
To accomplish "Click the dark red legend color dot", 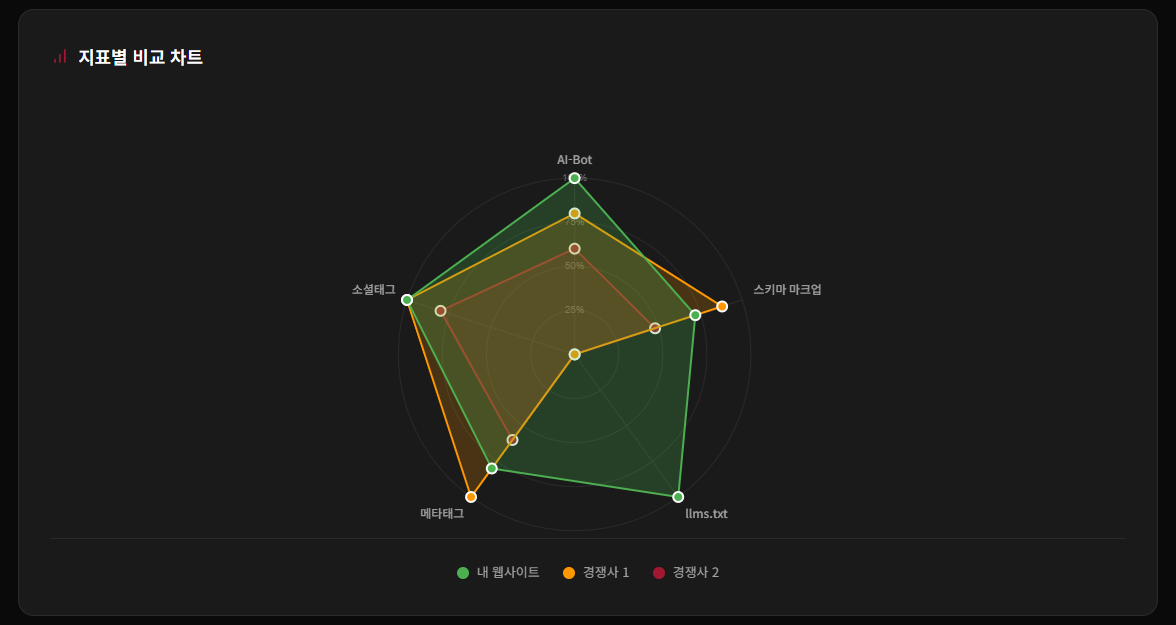I will coord(659,573).
